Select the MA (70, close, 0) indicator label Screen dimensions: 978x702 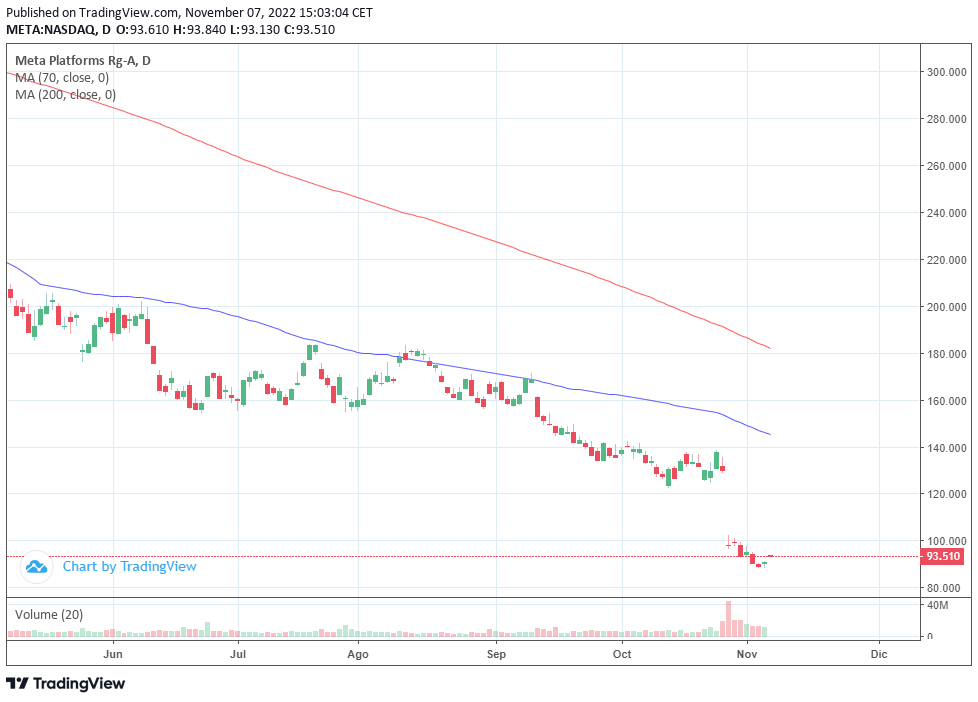click(x=62, y=77)
